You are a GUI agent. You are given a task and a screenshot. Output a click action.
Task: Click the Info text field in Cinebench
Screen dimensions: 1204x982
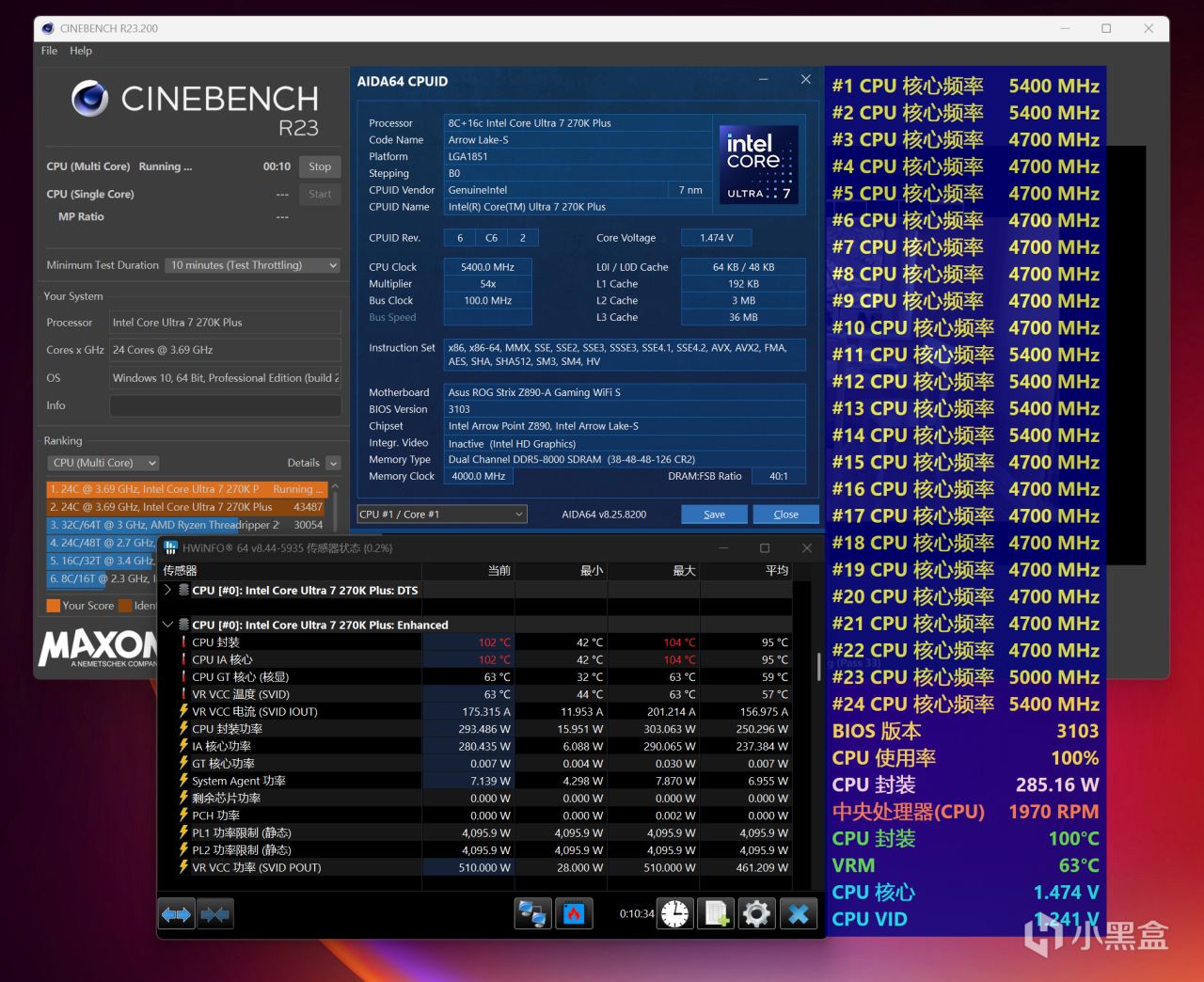tap(225, 405)
